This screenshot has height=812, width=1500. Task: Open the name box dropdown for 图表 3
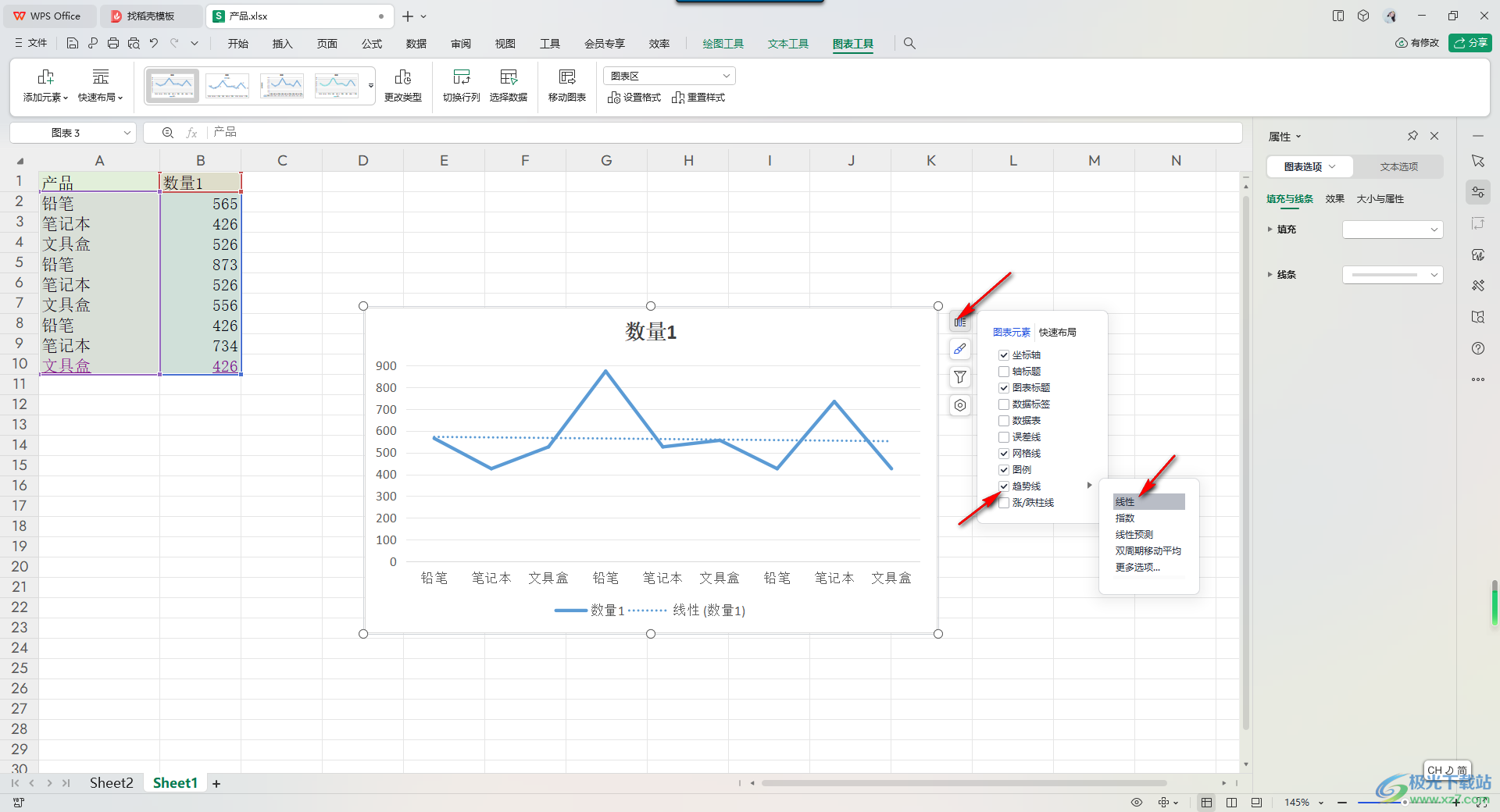127,133
